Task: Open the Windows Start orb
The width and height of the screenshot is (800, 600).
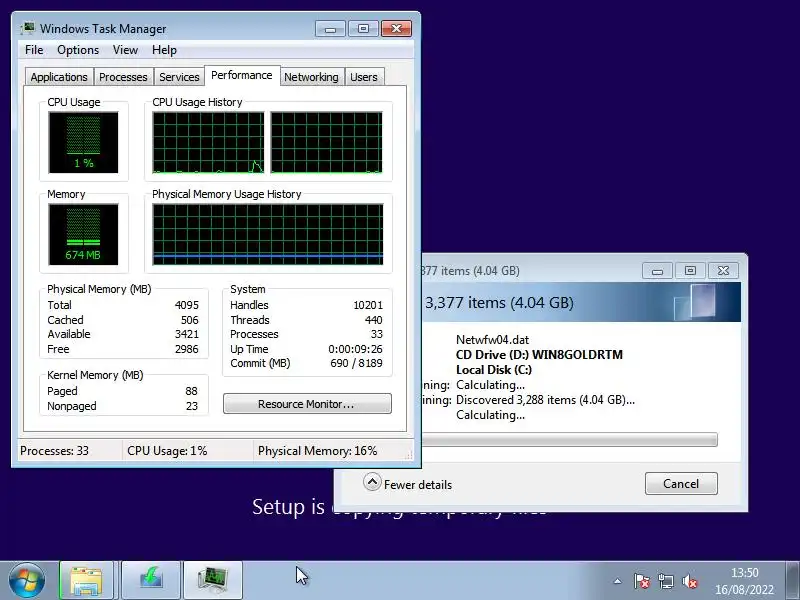Action: [27, 581]
